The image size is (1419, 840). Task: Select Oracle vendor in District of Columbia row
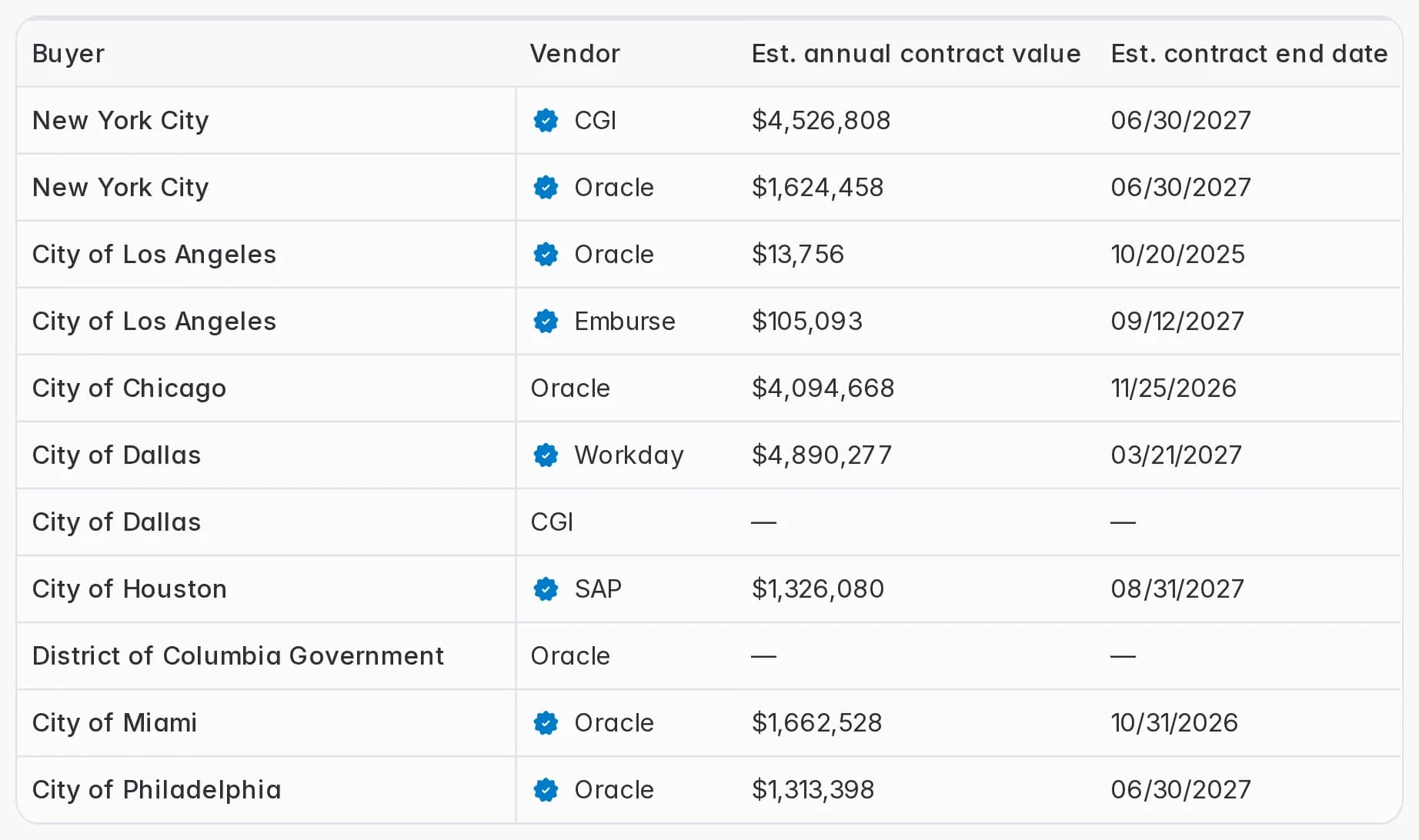coord(570,656)
